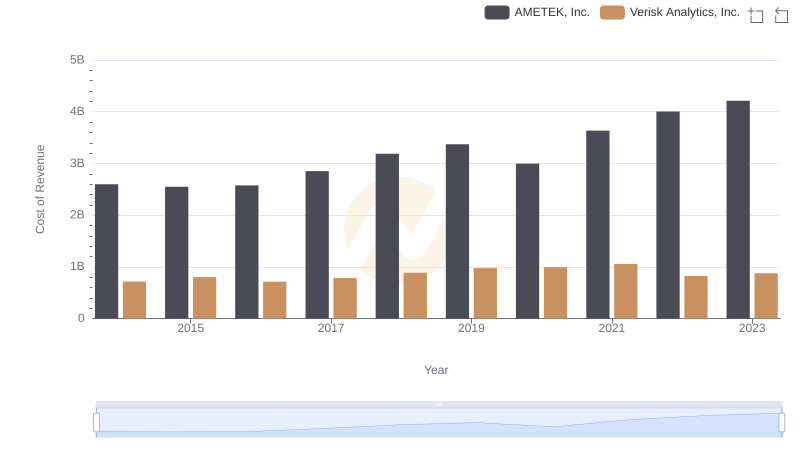Click the 2B y-axis label
This screenshot has width=800, height=461.
point(77,215)
